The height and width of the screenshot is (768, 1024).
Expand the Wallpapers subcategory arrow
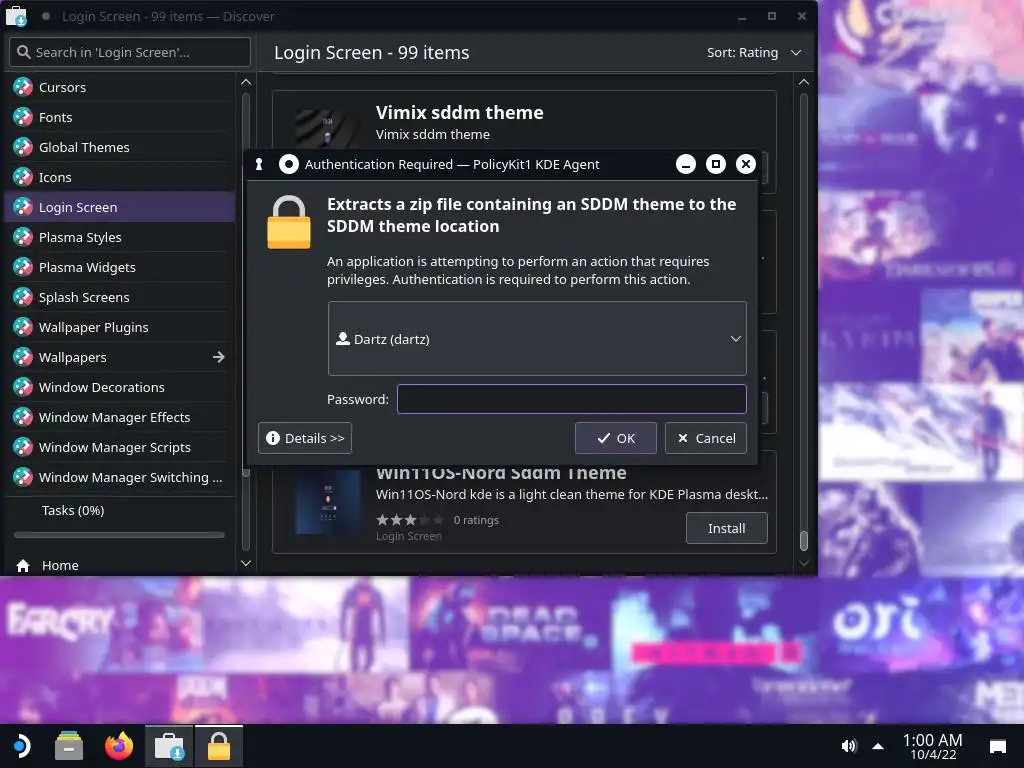coord(219,357)
